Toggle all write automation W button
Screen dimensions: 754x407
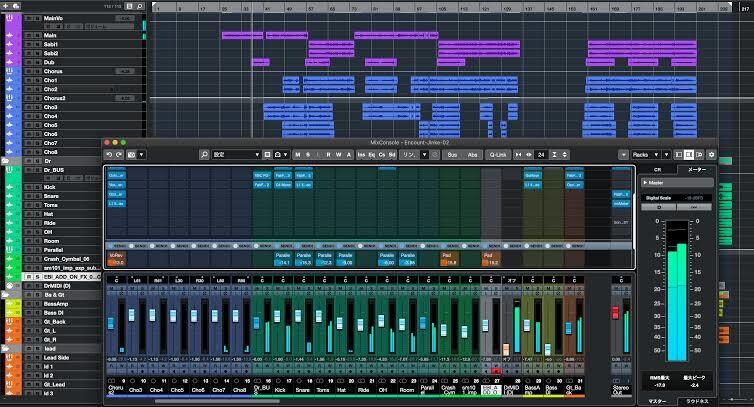[339, 154]
